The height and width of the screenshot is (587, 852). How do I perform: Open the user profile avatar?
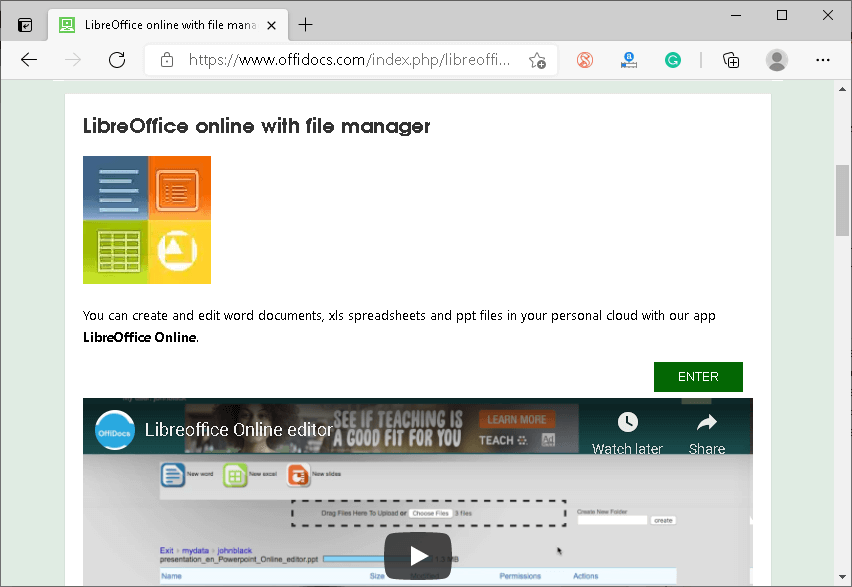(x=777, y=60)
